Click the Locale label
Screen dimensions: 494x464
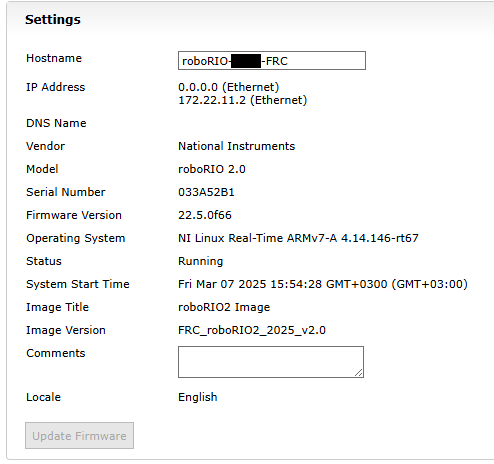tap(44, 397)
